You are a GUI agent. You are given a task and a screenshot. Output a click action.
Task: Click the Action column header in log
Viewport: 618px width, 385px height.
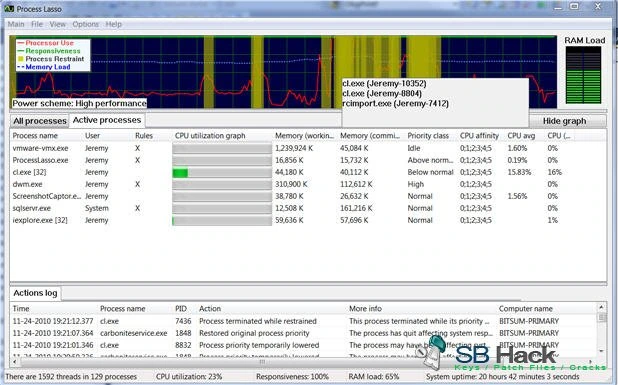tap(210, 309)
